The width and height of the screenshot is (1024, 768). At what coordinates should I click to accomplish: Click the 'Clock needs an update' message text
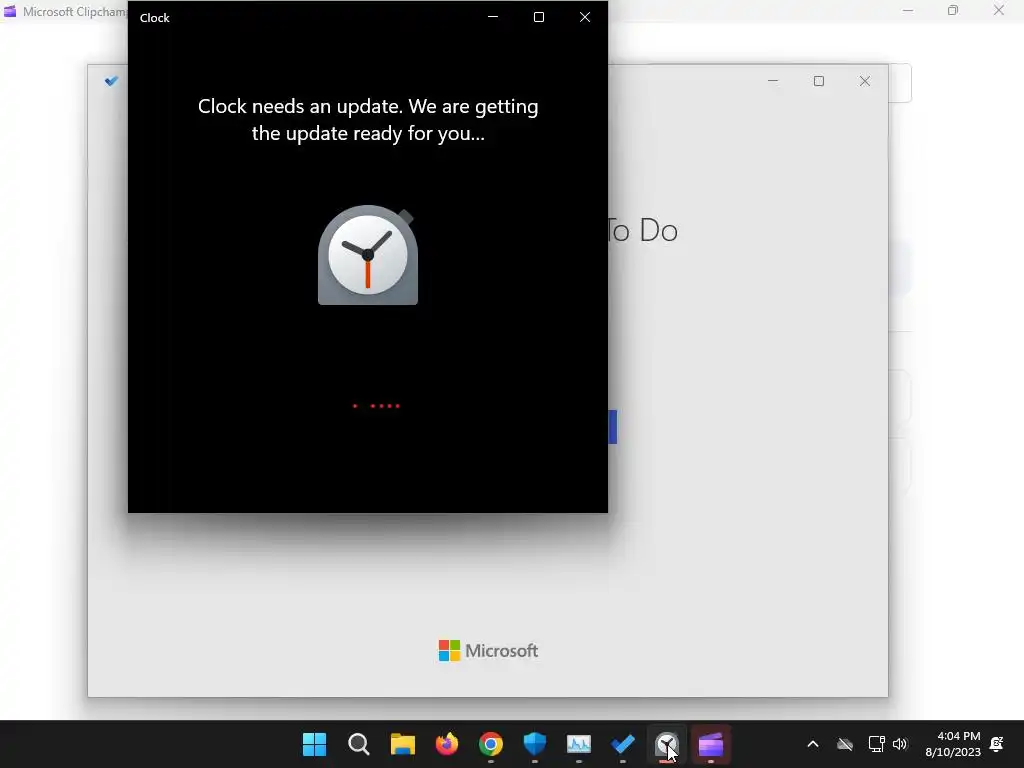coord(368,120)
